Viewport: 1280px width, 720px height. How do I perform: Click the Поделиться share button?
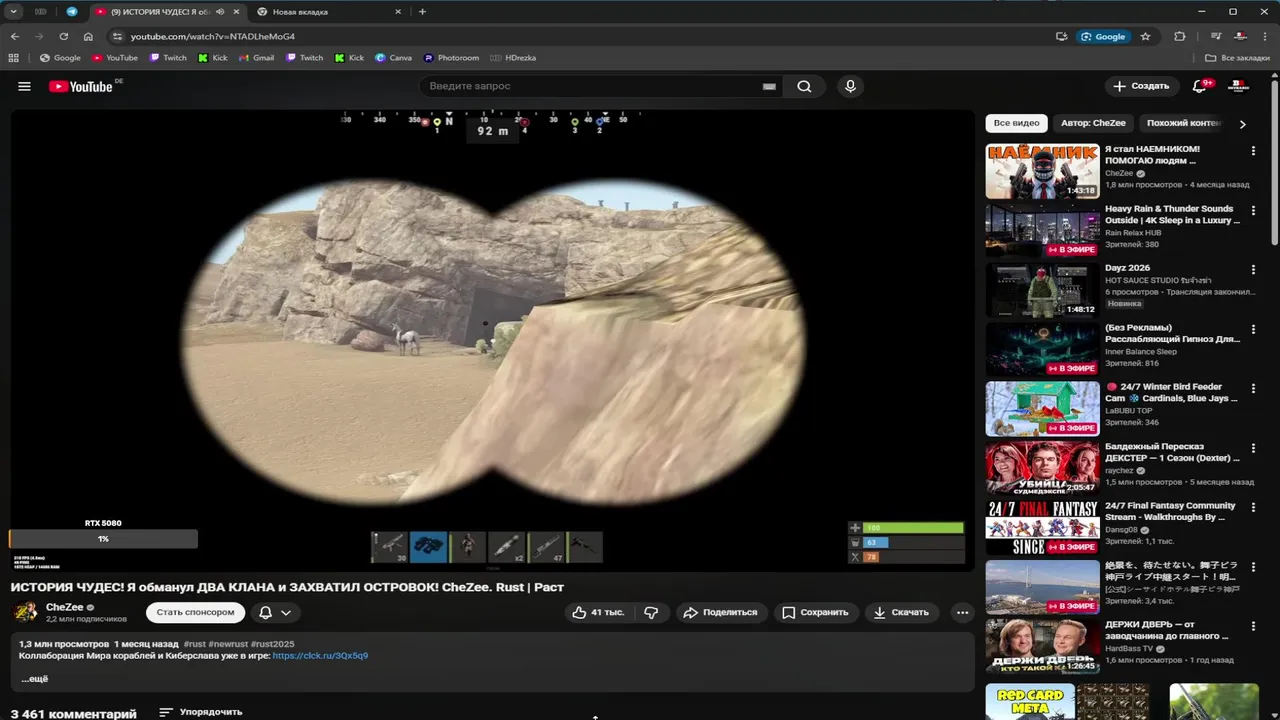click(x=721, y=612)
